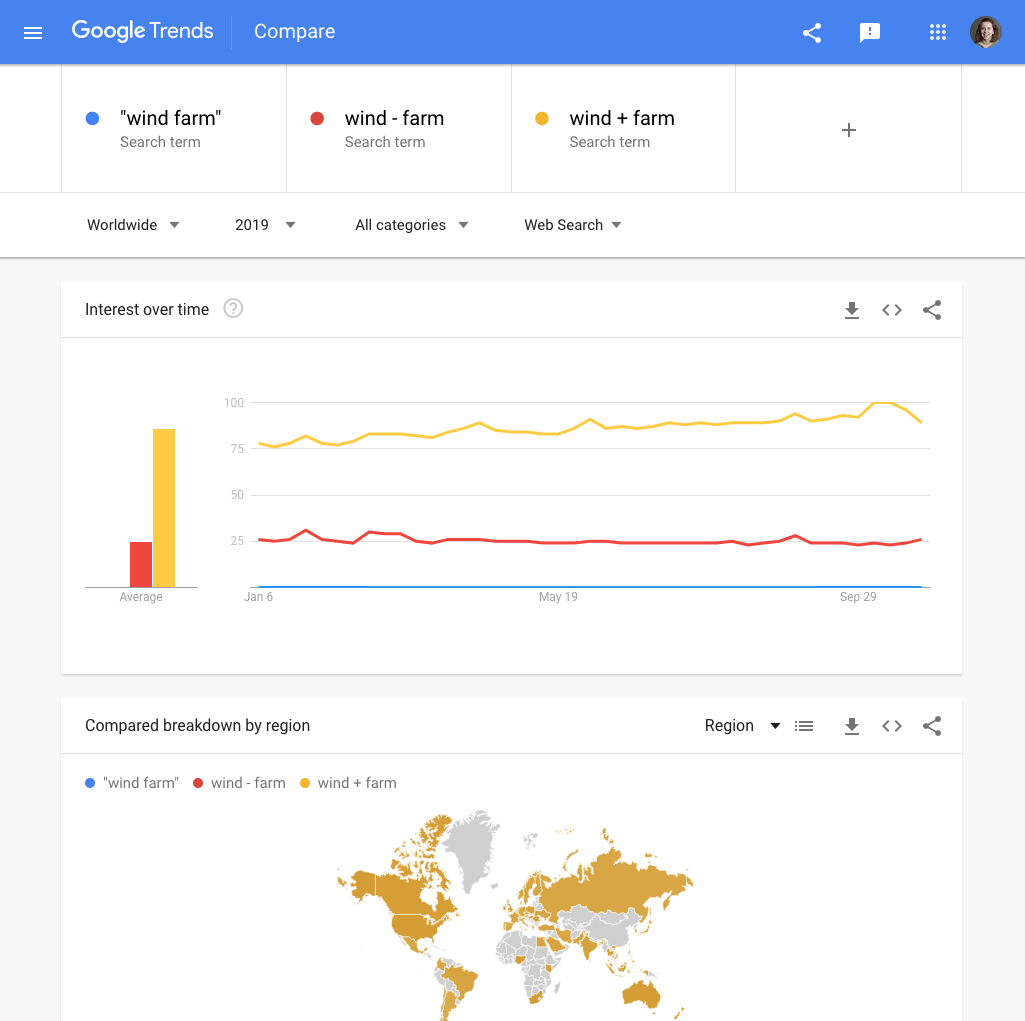Click the Interest over time help icon
This screenshot has width=1025, height=1021.
pyautogui.click(x=233, y=309)
